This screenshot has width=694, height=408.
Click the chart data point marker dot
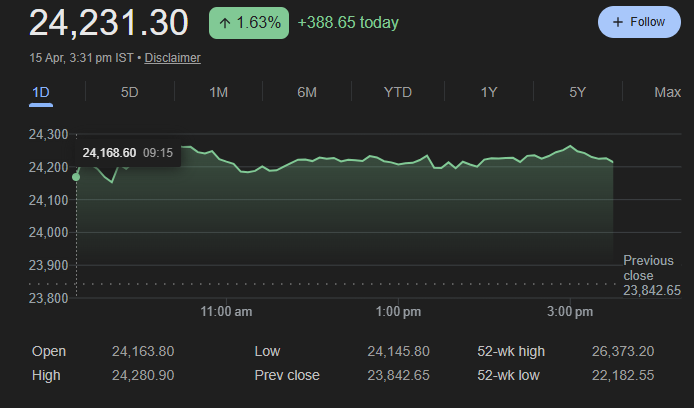click(76, 176)
